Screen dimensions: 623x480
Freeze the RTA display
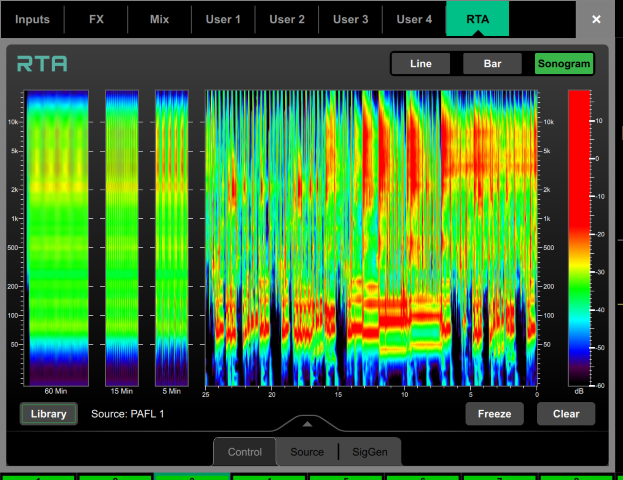(494, 414)
